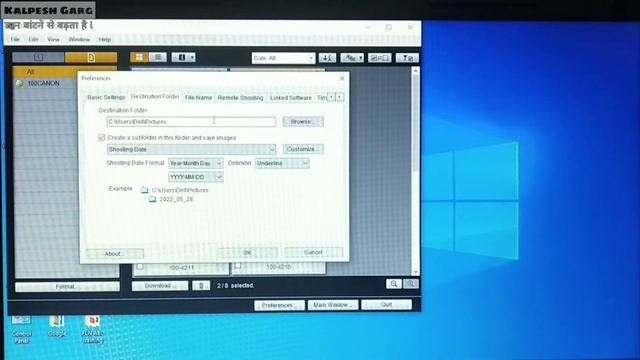640x360 pixels.
Task: Tick checkbox for image 100-4210
Action: [238, 266]
